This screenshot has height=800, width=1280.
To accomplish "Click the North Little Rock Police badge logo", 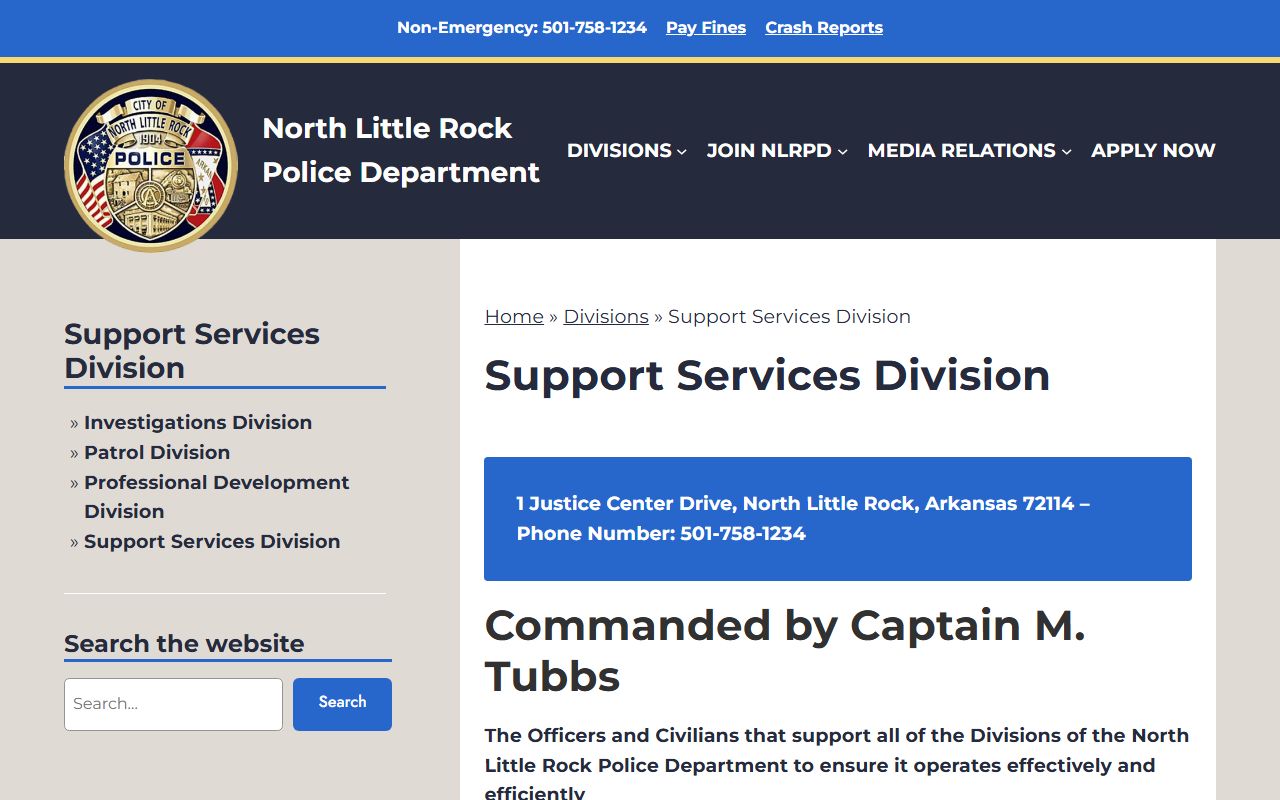I will 151,165.
